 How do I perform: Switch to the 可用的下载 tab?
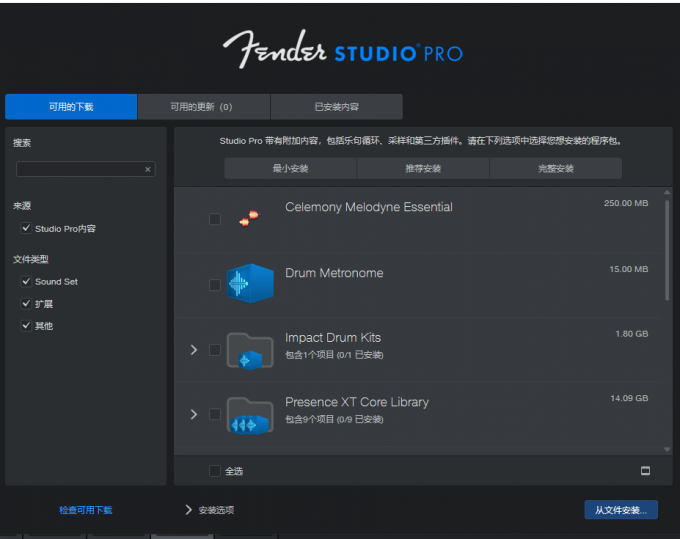click(71, 107)
